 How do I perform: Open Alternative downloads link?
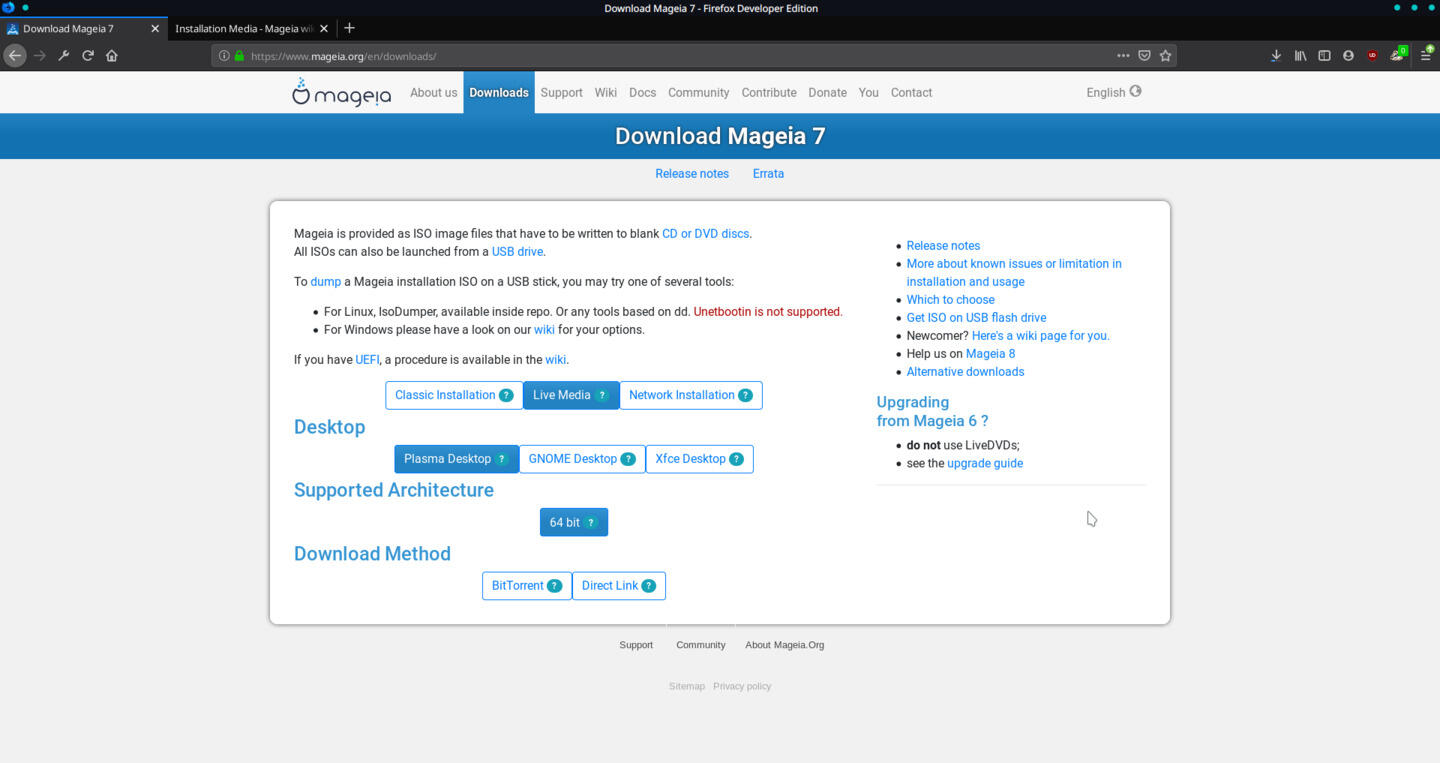coord(965,372)
